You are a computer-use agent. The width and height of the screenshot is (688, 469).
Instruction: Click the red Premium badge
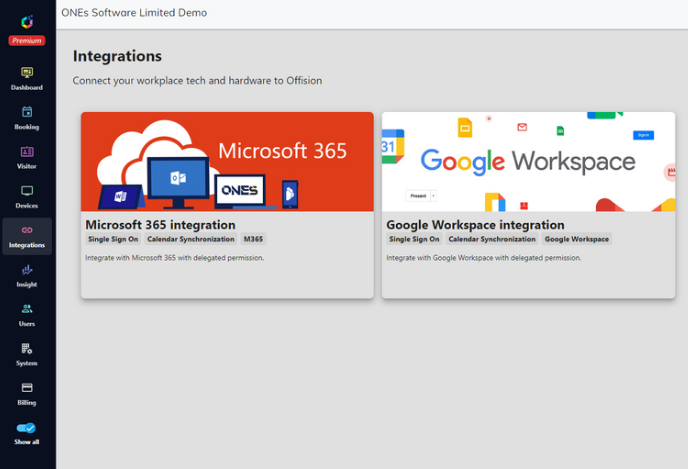[x=27, y=40]
